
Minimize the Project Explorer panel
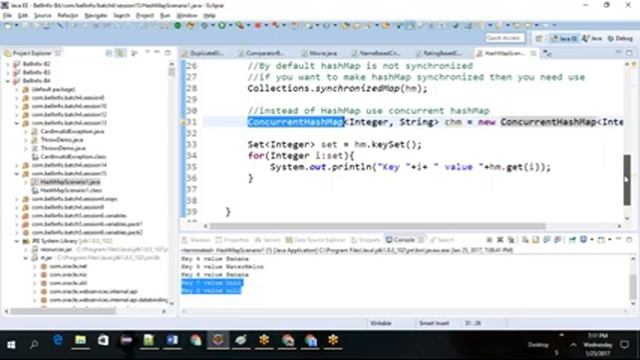click(157, 53)
